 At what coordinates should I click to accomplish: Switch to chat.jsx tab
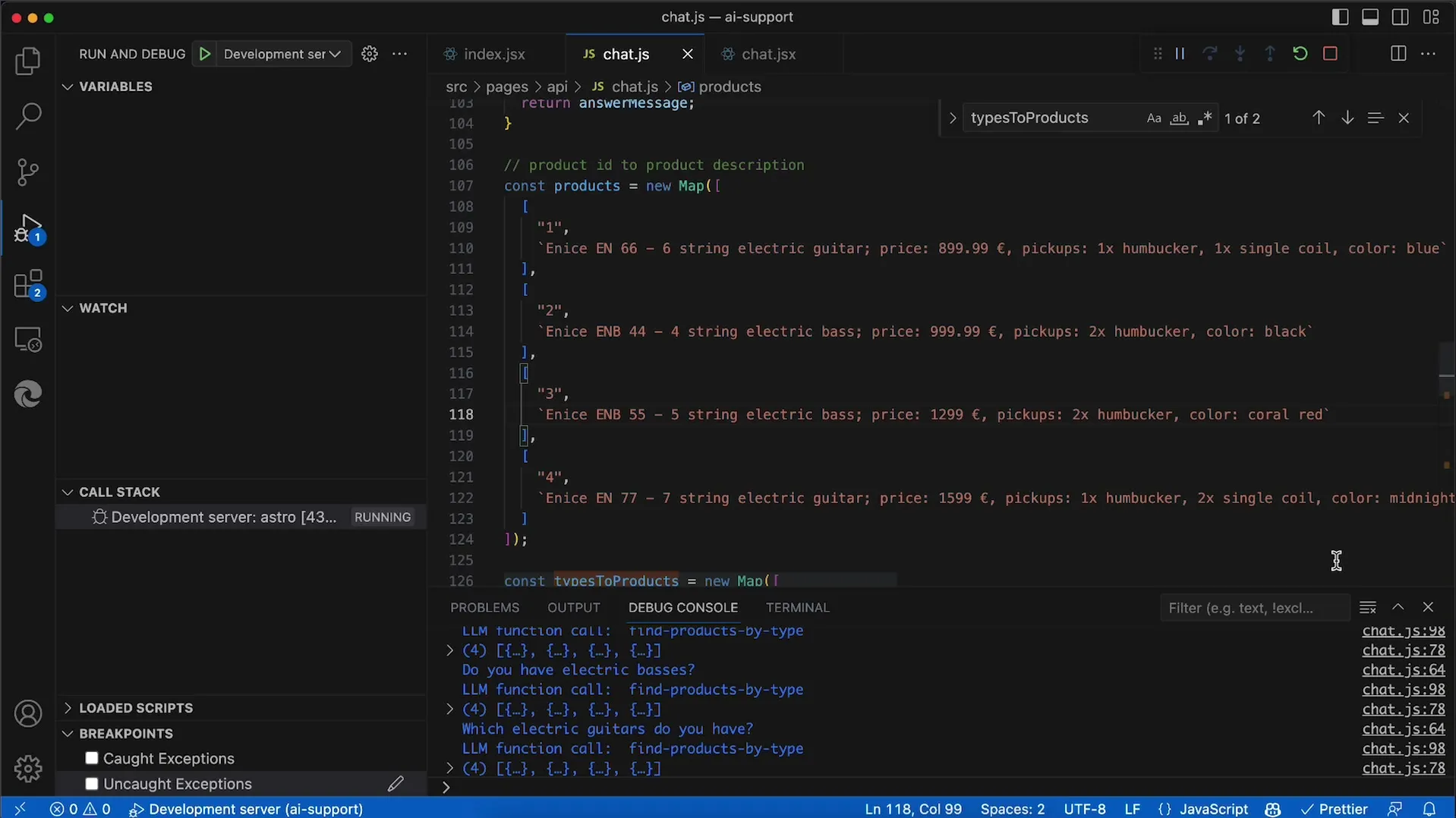coord(768,54)
